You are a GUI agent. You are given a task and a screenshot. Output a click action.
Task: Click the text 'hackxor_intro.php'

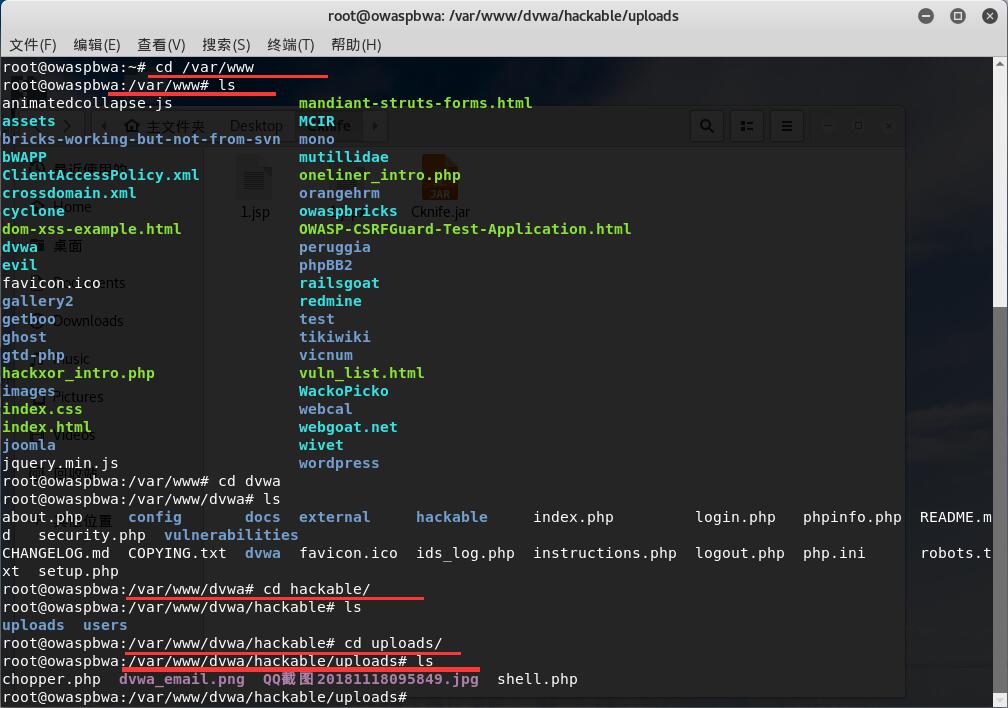click(x=78, y=373)
